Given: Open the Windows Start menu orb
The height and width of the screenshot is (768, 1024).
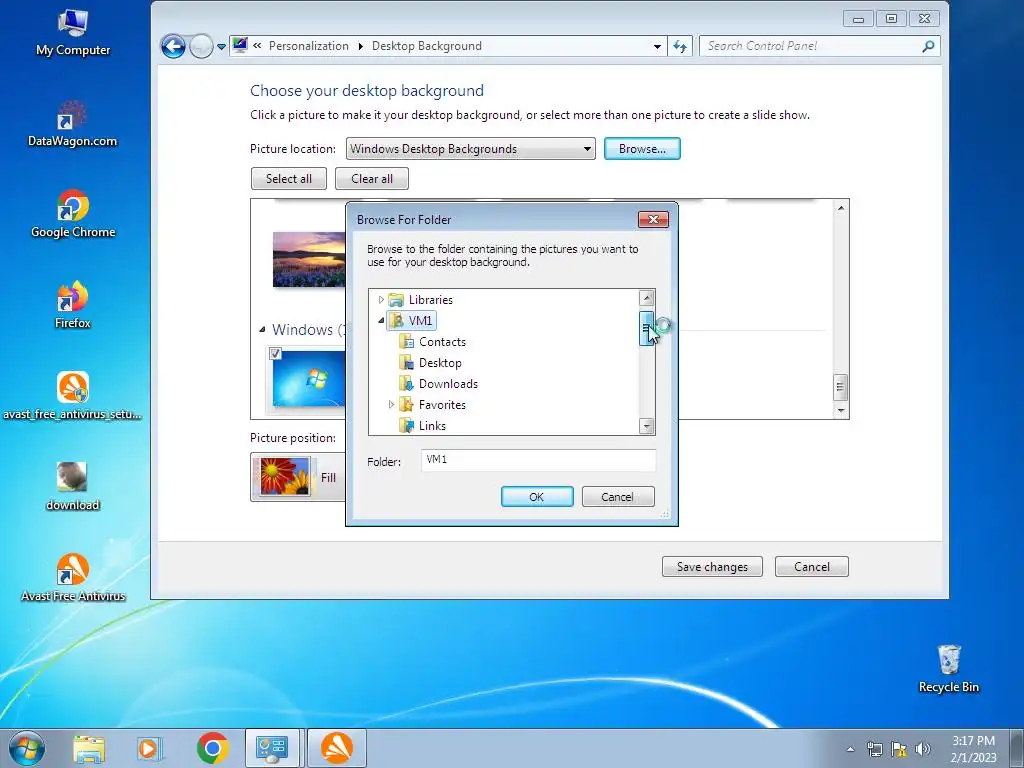Looking at the screenshot, I should point(27,748).
